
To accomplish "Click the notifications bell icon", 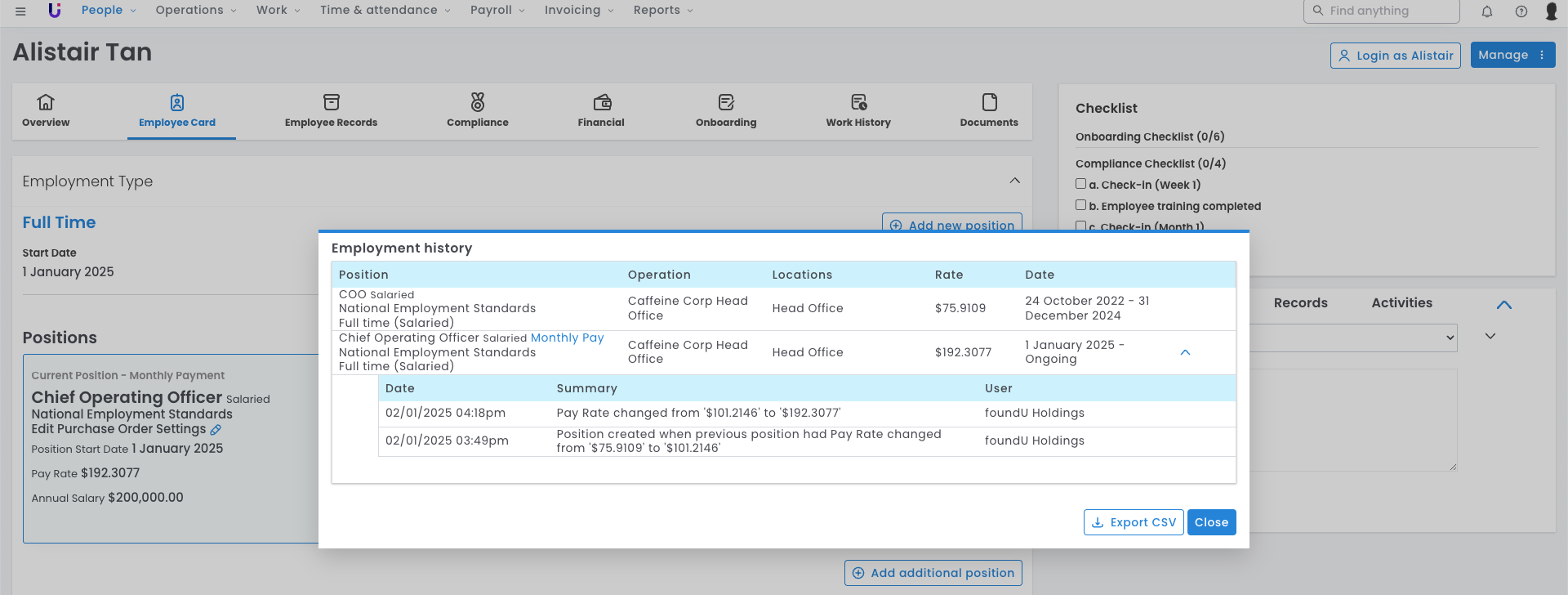I will point(1487,11).
